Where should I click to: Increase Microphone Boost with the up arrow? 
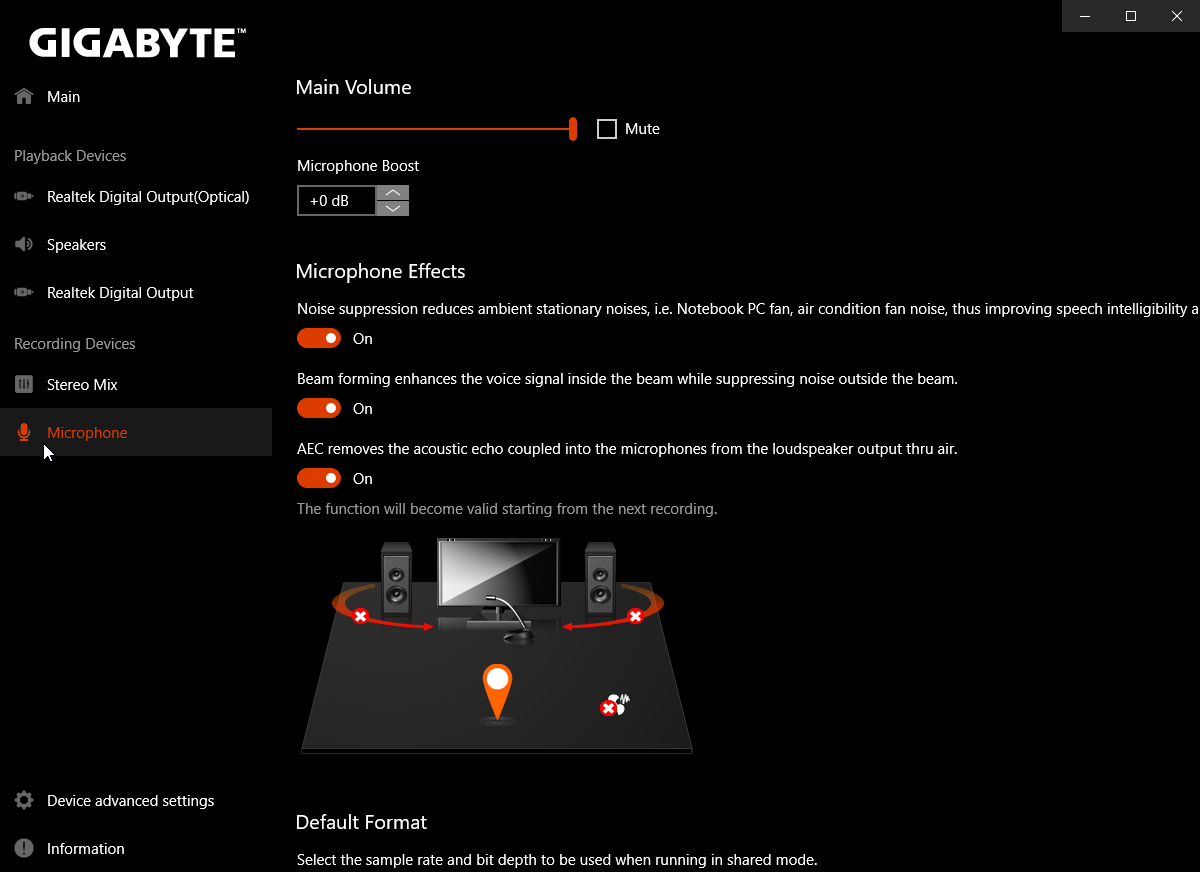tap(393, 193)
